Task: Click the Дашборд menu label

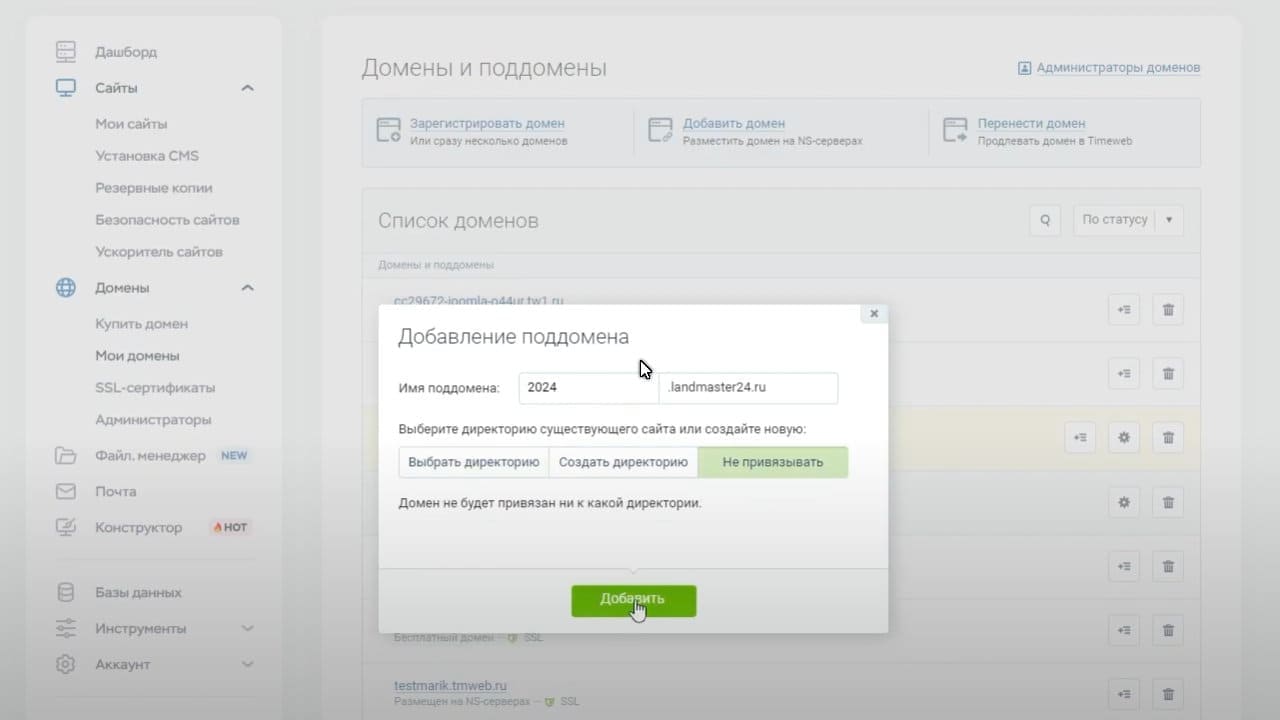Action: [x=126, y=52]
